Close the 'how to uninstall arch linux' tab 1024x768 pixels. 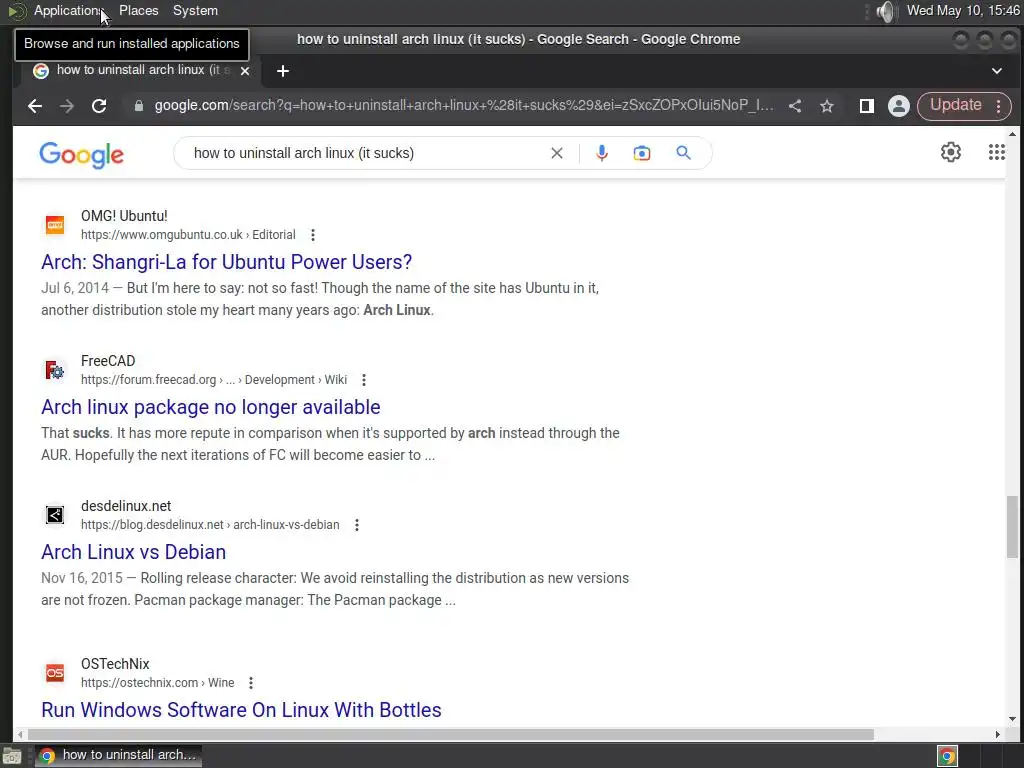(245, 71)
